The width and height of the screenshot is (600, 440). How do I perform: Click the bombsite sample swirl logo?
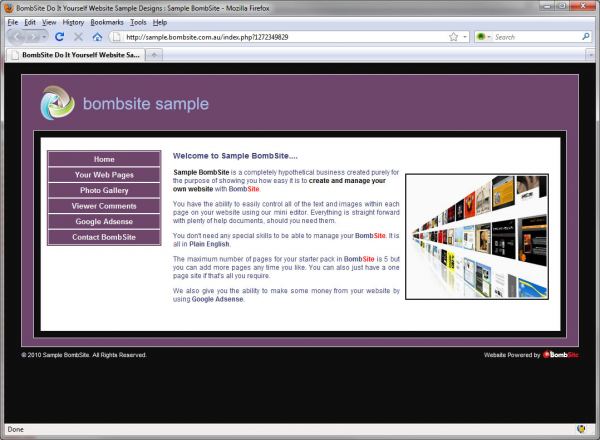pyautogui.click(x=57, y=103)
